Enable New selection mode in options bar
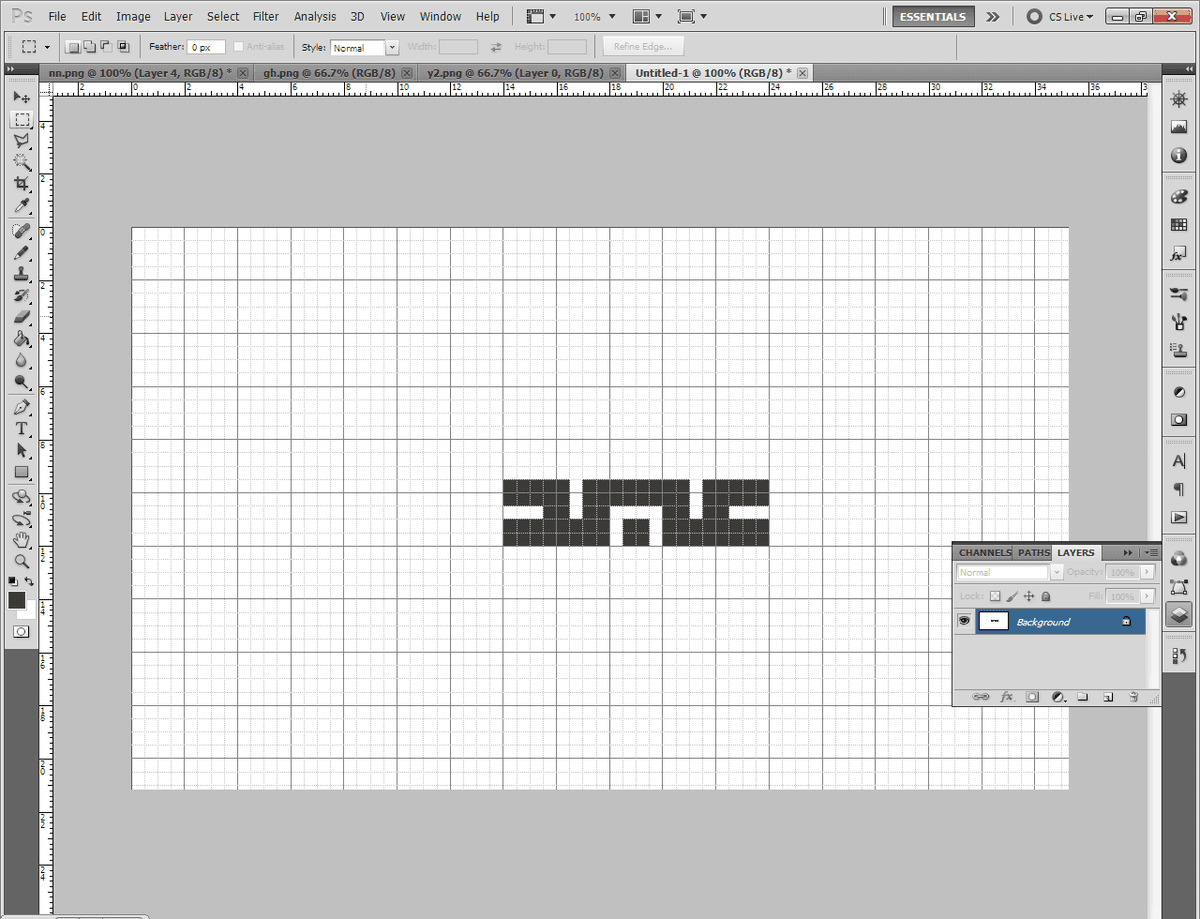 [x=73, y=47]
